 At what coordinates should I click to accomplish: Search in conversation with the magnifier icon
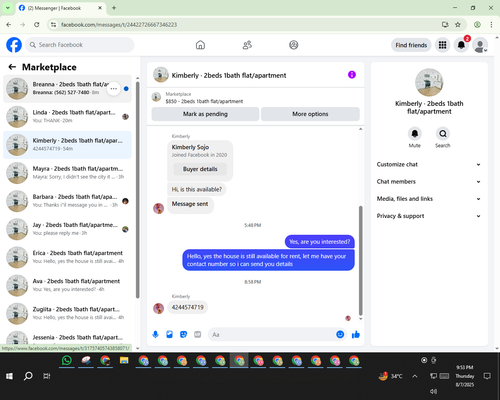coord(443,134)
